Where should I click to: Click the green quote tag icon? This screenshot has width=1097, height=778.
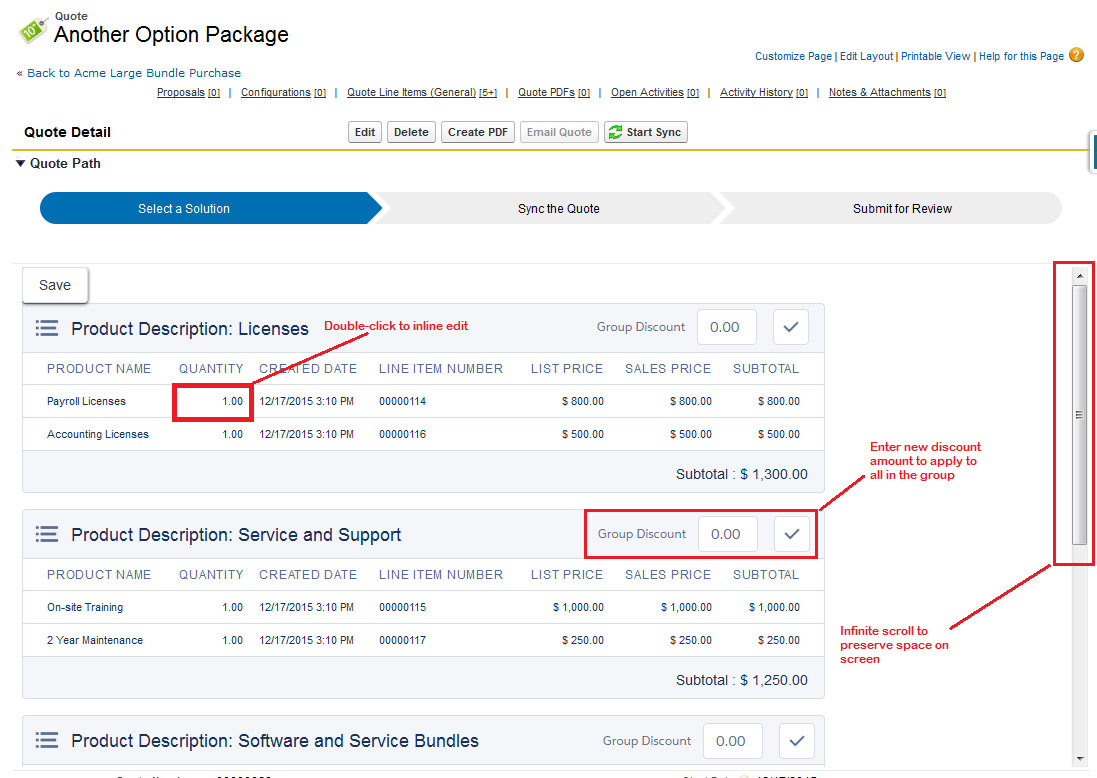pos(32,30)
